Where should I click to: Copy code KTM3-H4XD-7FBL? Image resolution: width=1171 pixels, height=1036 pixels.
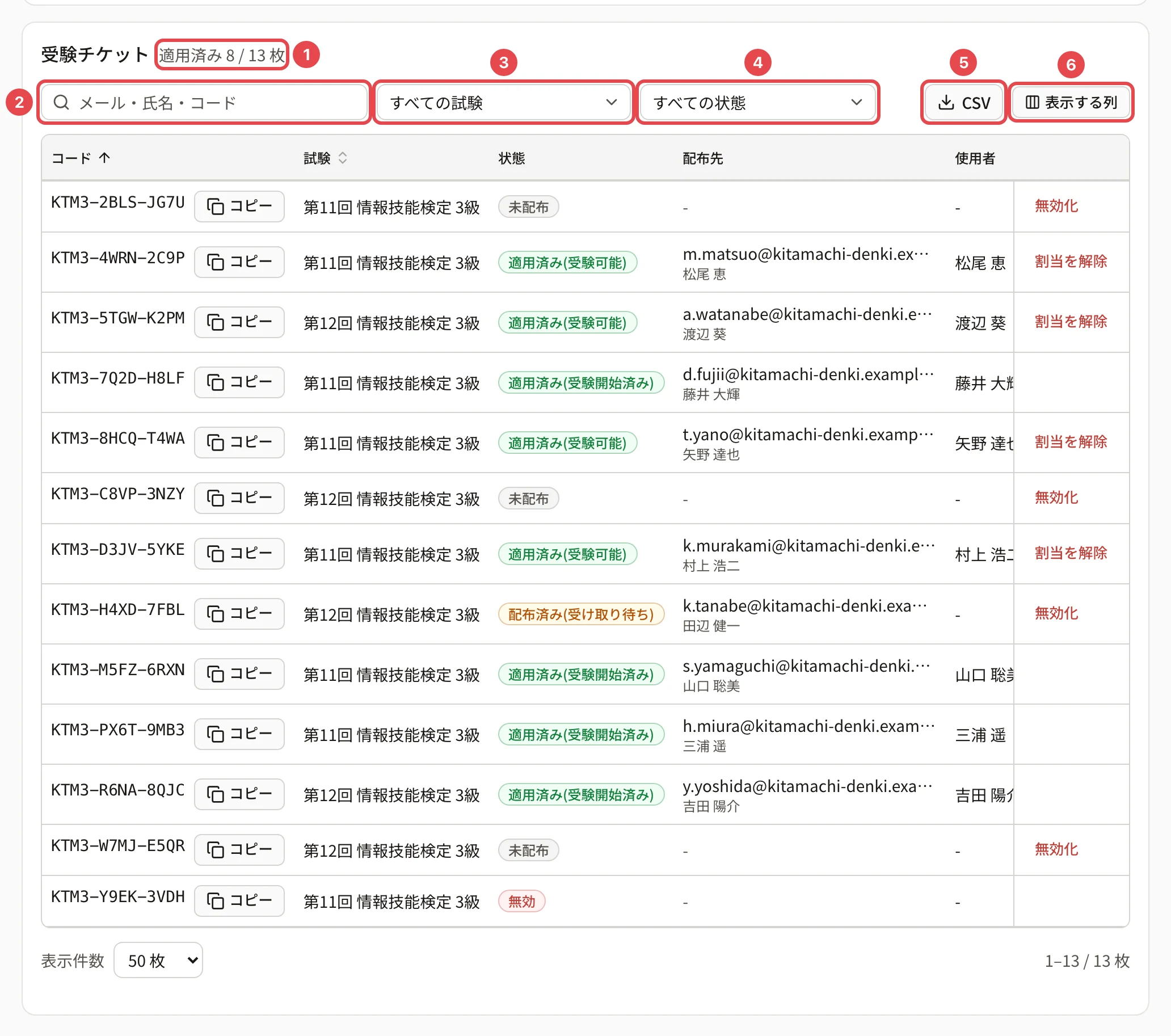click(x=239, y=614)
